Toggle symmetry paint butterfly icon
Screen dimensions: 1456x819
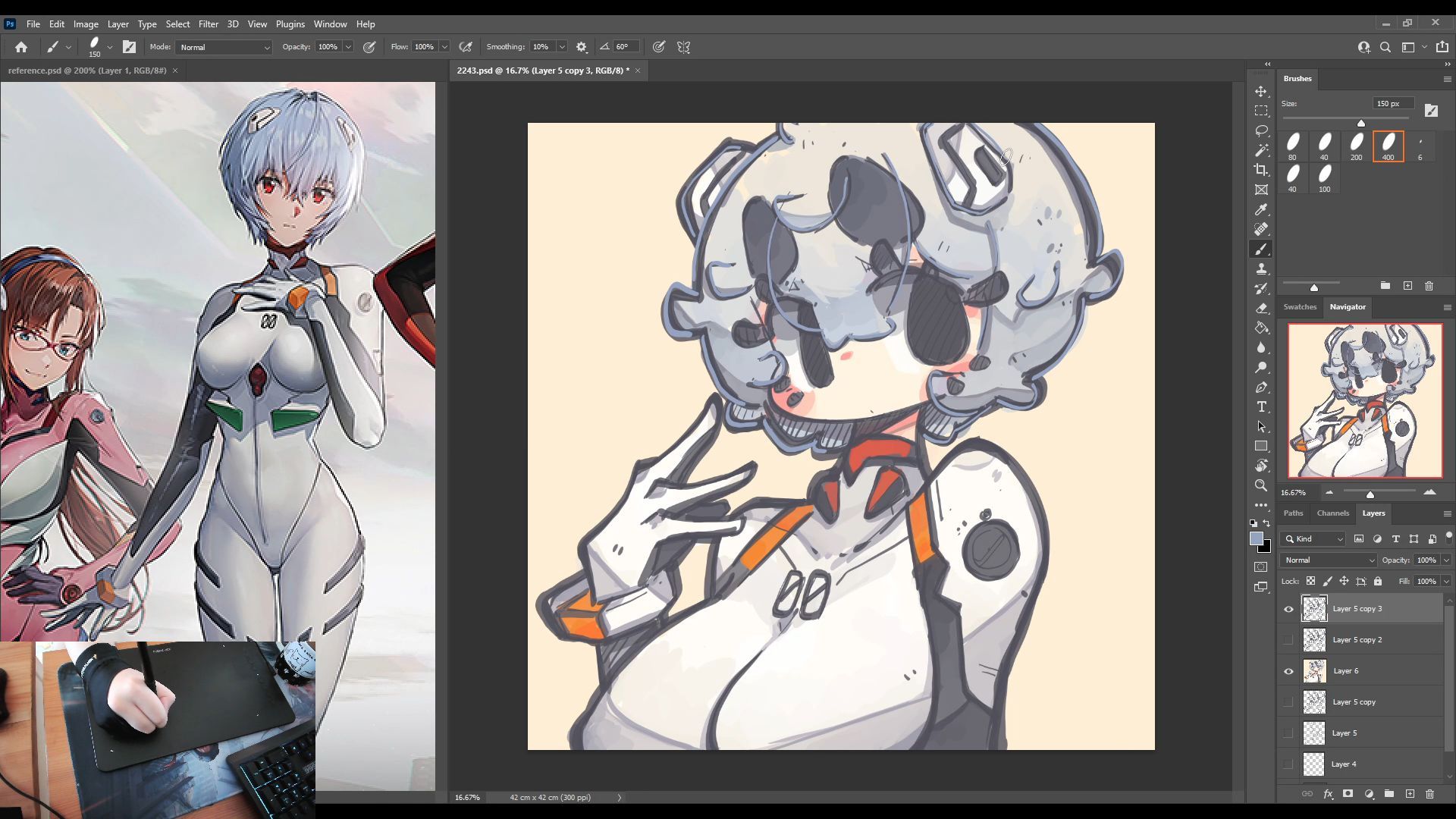(x=683, y=47)
